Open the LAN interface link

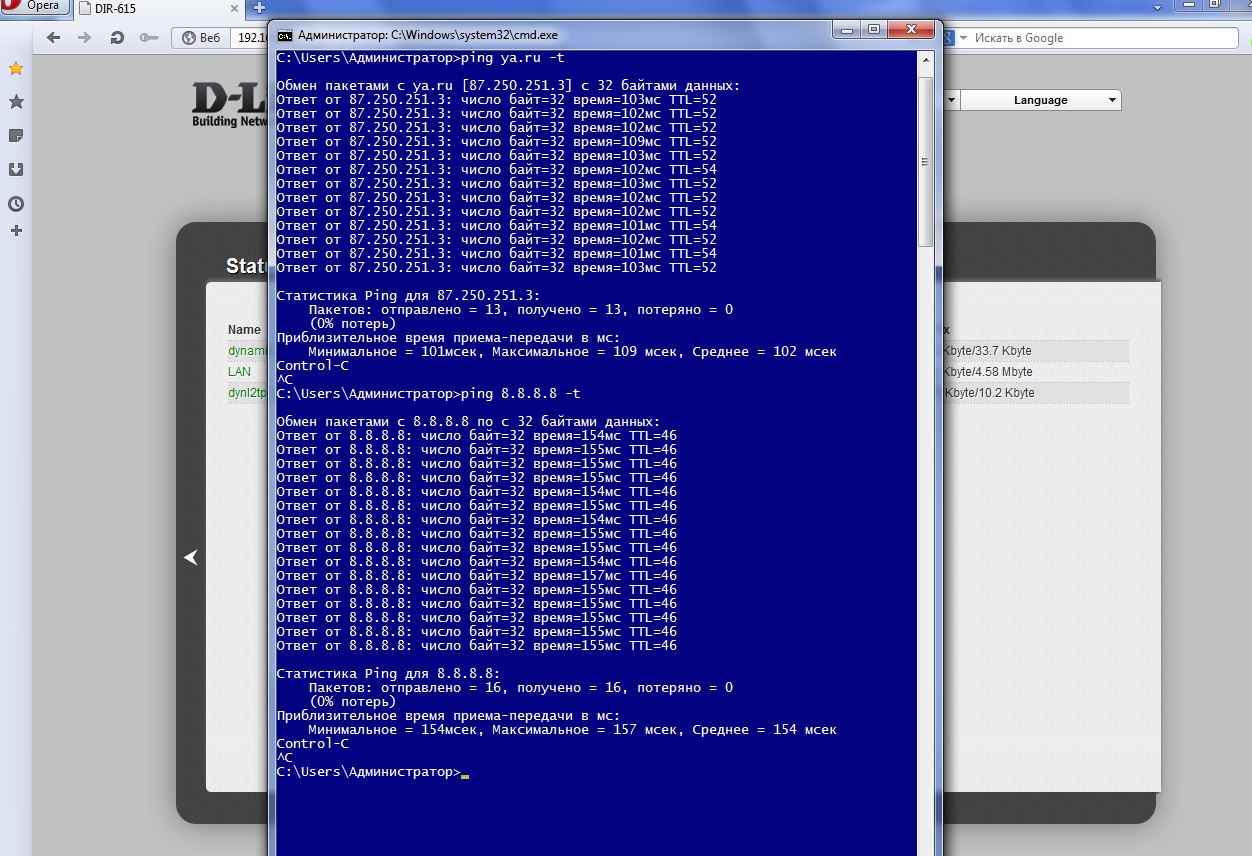click(239, 372)
